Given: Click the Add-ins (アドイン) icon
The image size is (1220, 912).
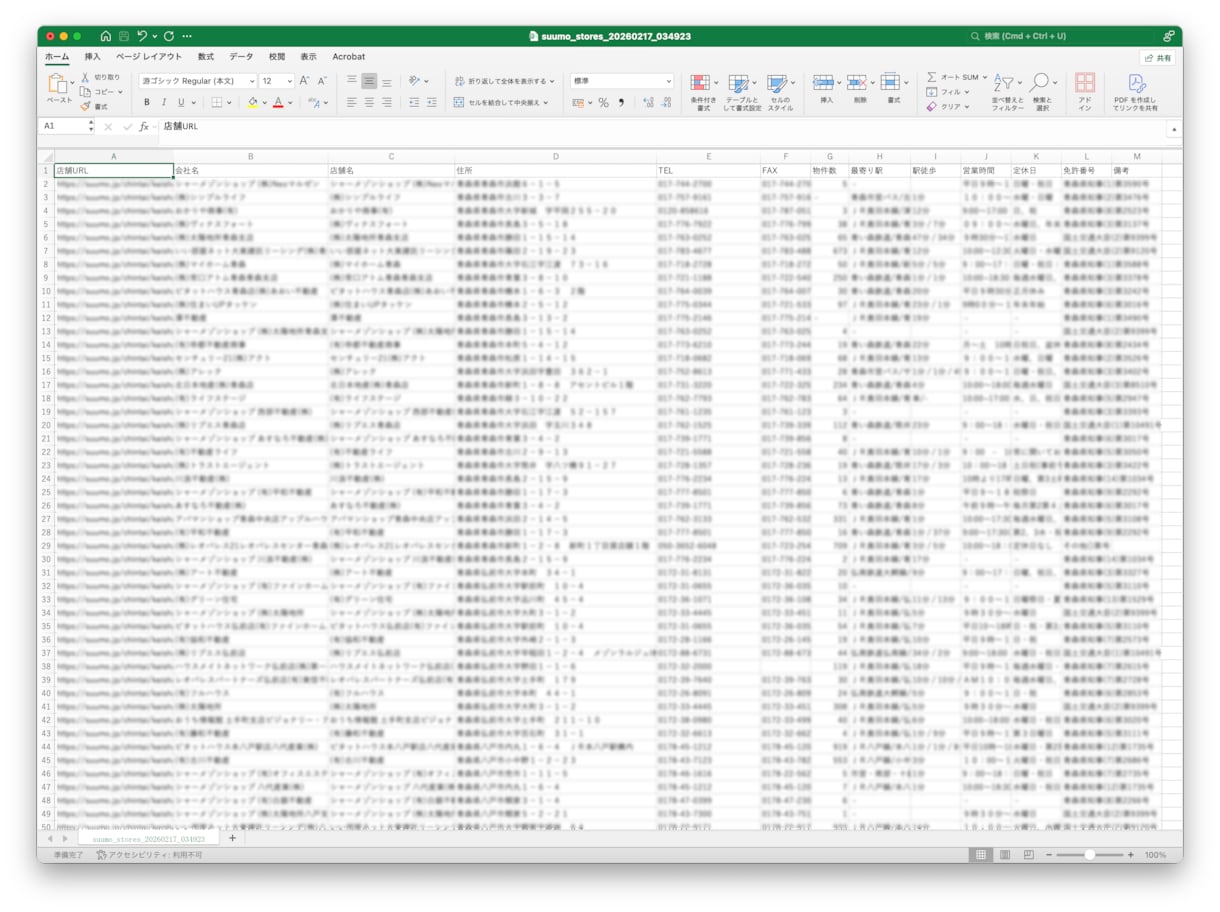Looking at the screenshot, I should pyautogui.click(x=1085, y=83).
